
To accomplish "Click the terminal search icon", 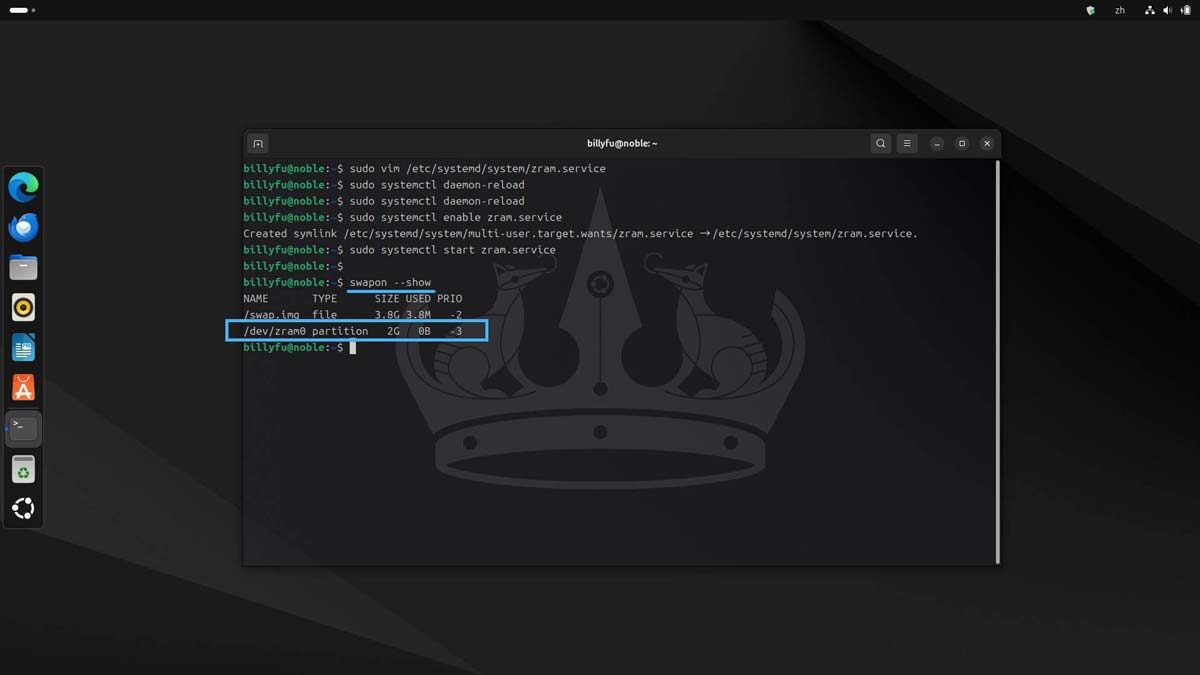I will click(880, 143).
